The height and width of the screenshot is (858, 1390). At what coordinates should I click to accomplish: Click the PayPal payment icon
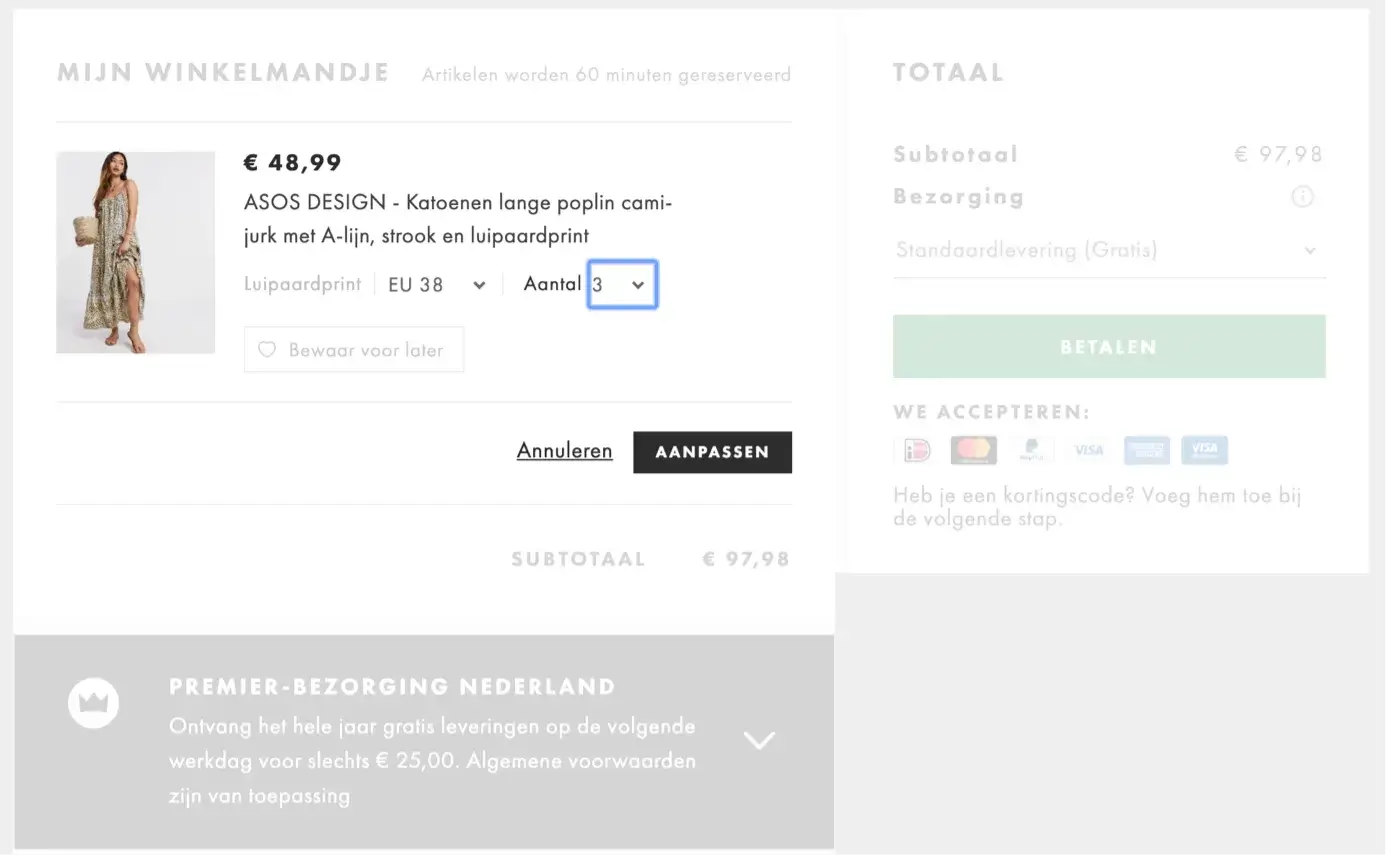pyautogui.click(x=1031, y=451)
